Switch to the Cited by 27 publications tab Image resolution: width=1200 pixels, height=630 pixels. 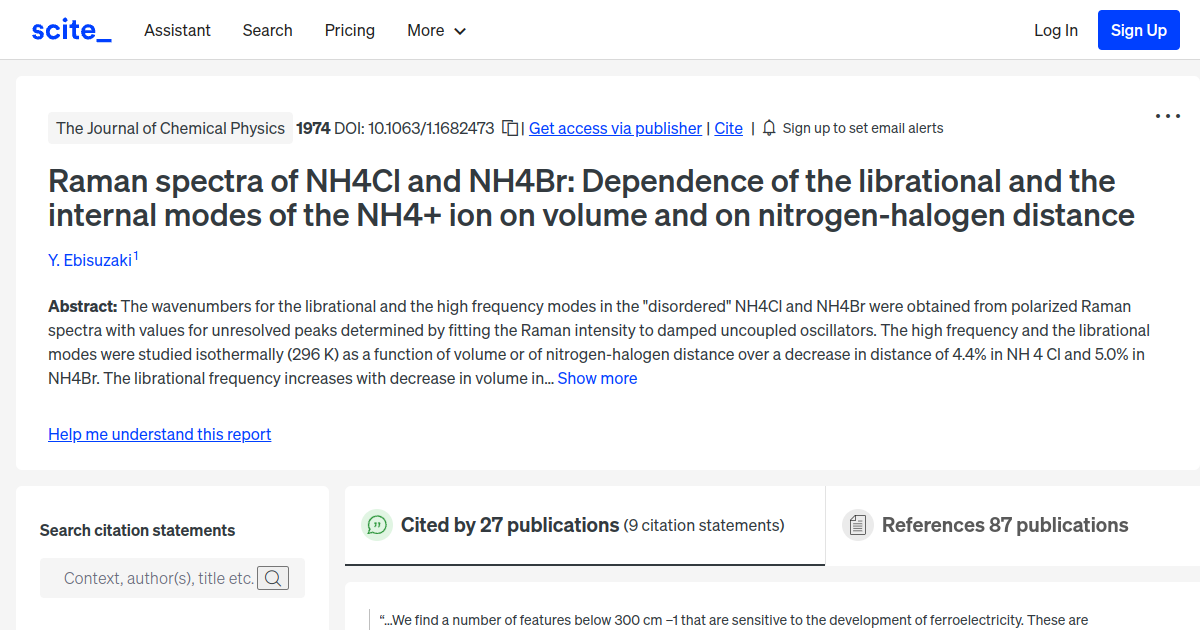point(508,524)
